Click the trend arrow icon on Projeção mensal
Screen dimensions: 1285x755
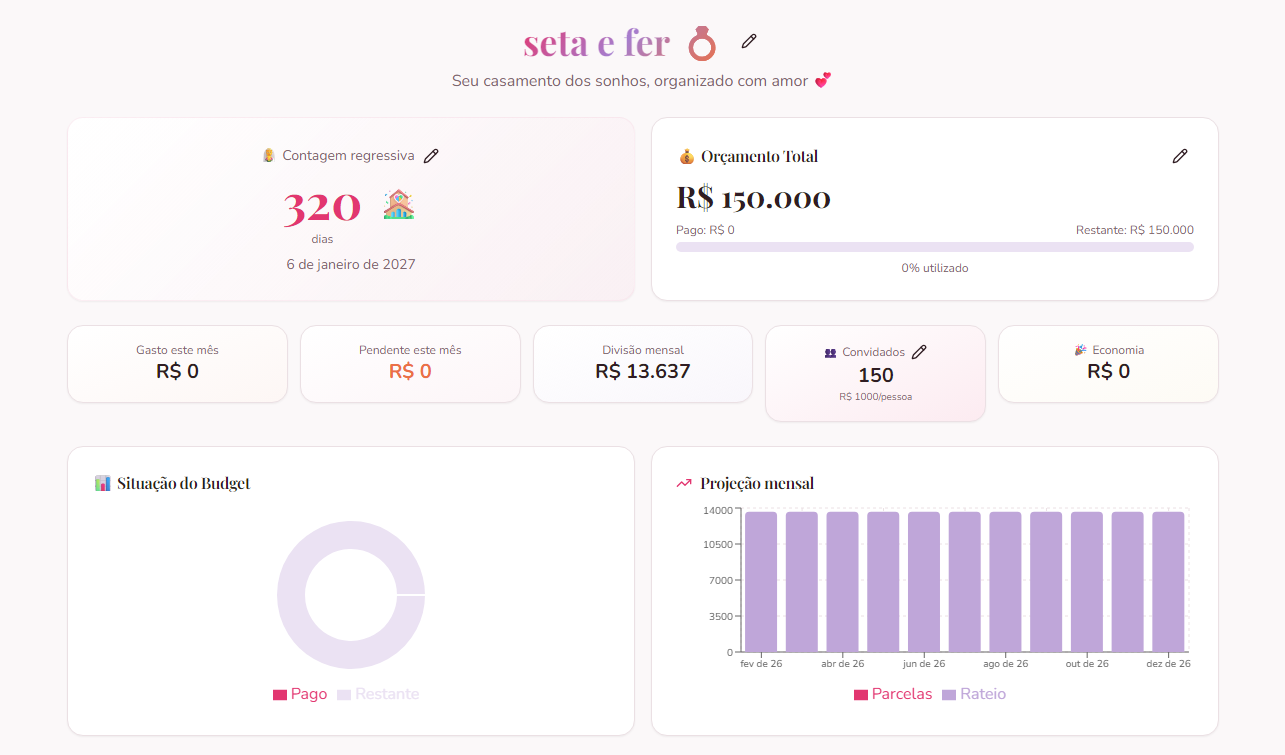684,482
